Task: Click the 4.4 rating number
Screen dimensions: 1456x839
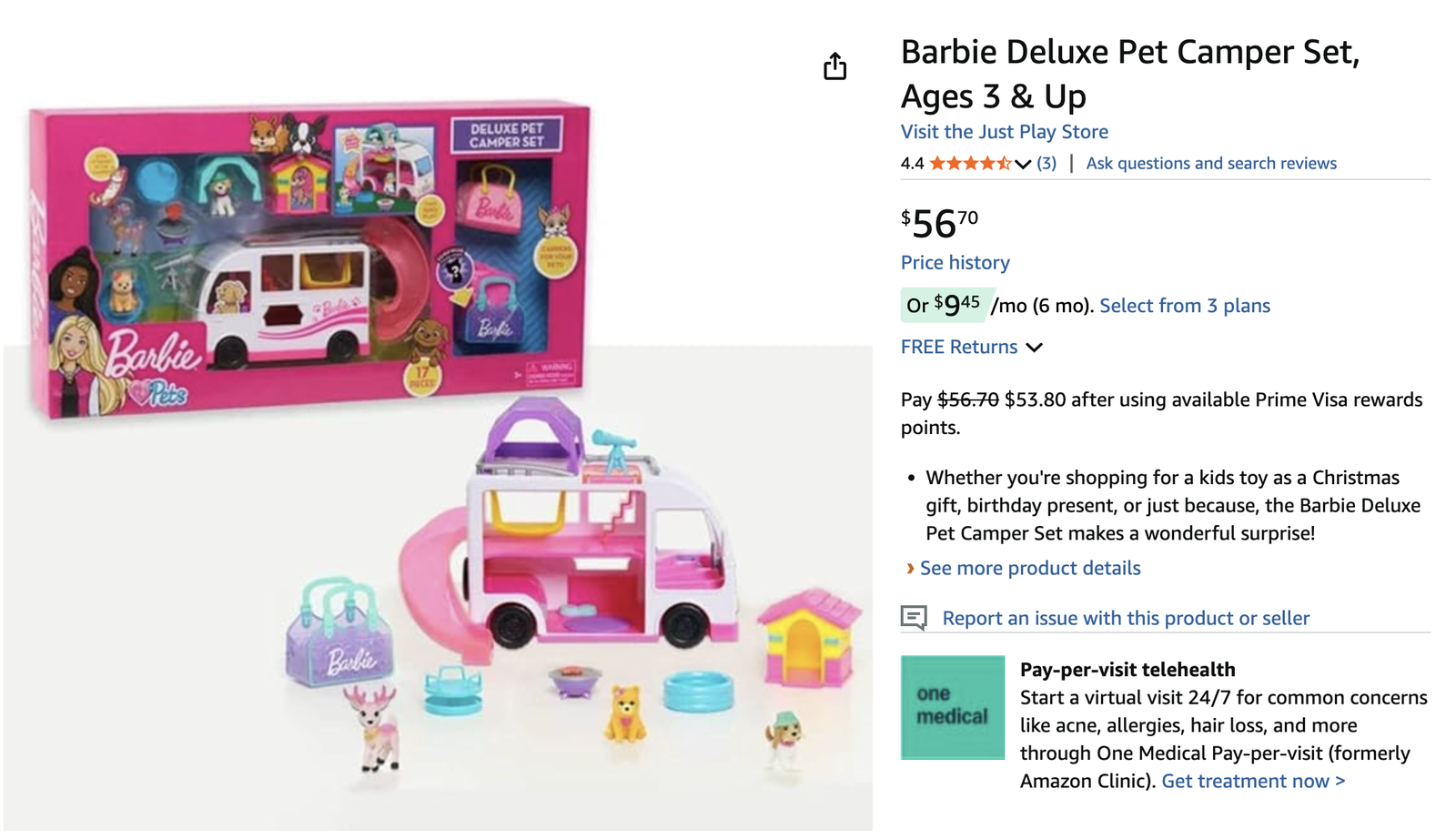Action: (912, 164)
